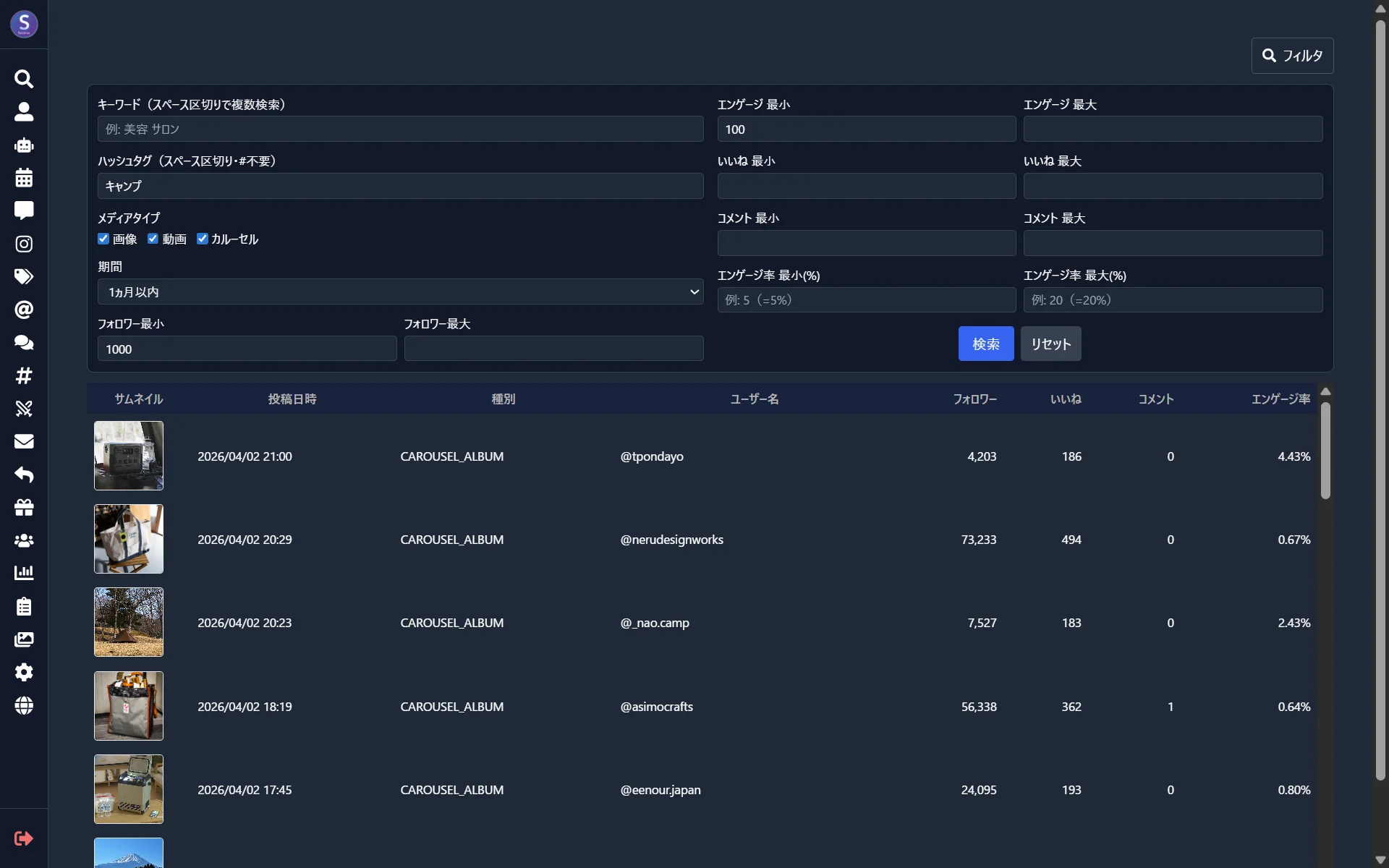Click the 投稿日時 column header
This screenshot has width=1389, height=868.
tap(292, 399)
